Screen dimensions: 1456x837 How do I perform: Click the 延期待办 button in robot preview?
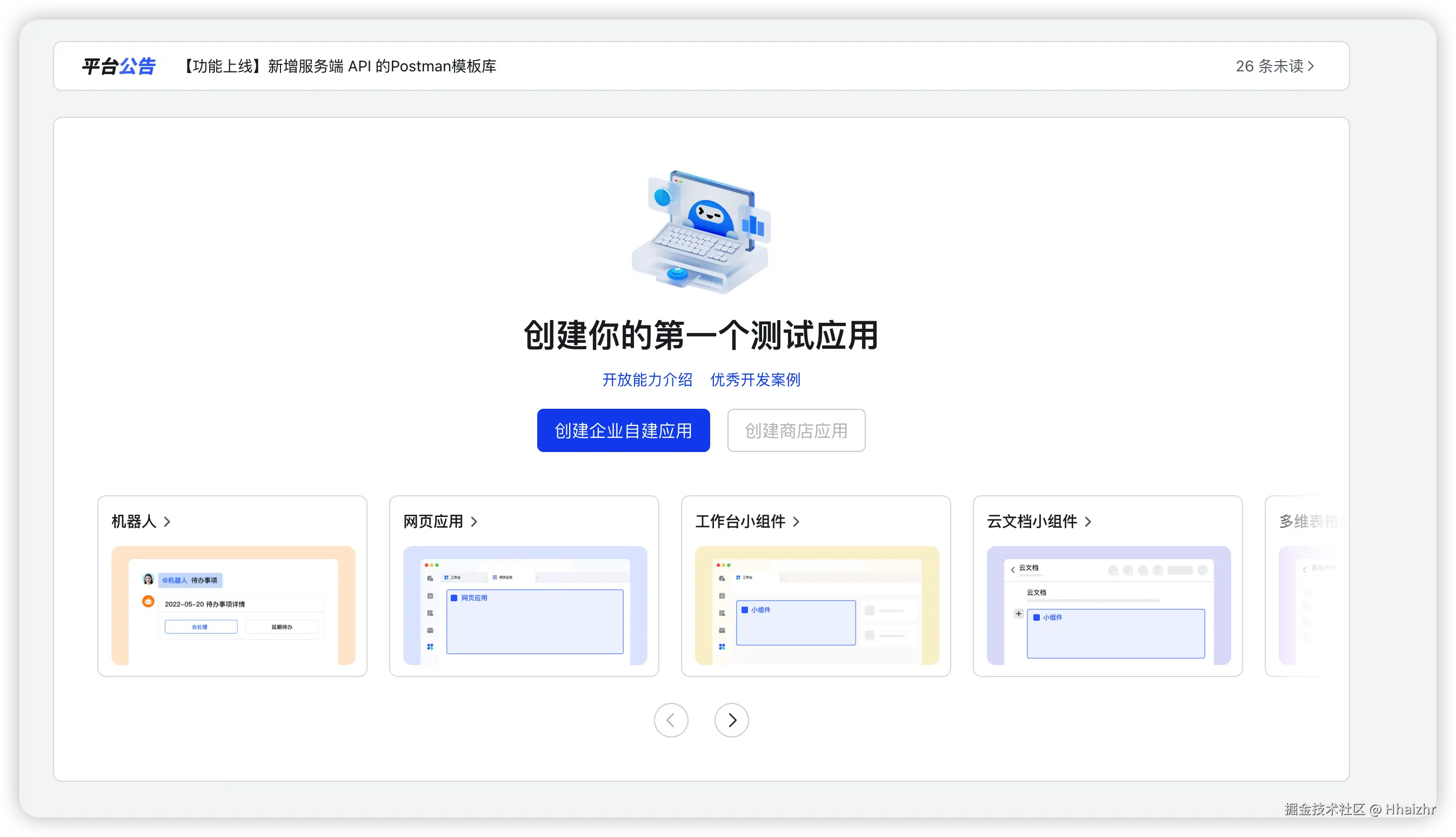[283, 627]
